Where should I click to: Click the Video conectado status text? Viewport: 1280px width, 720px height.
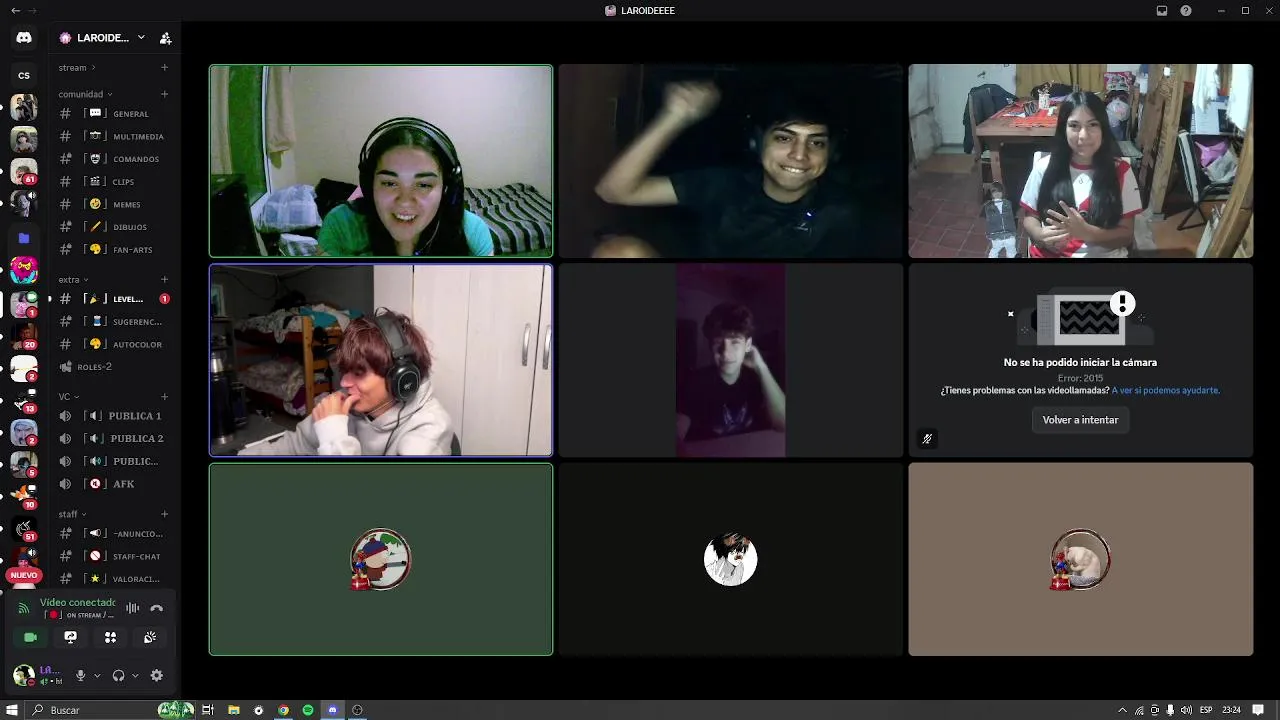point(78,602)
